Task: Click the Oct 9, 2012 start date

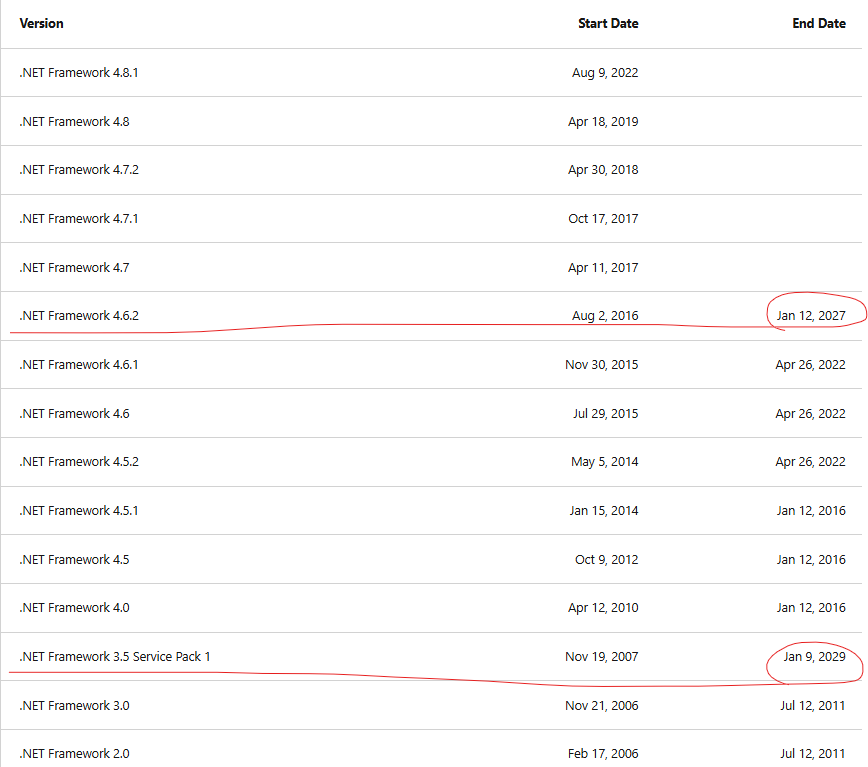Action: tap(607, 559)
